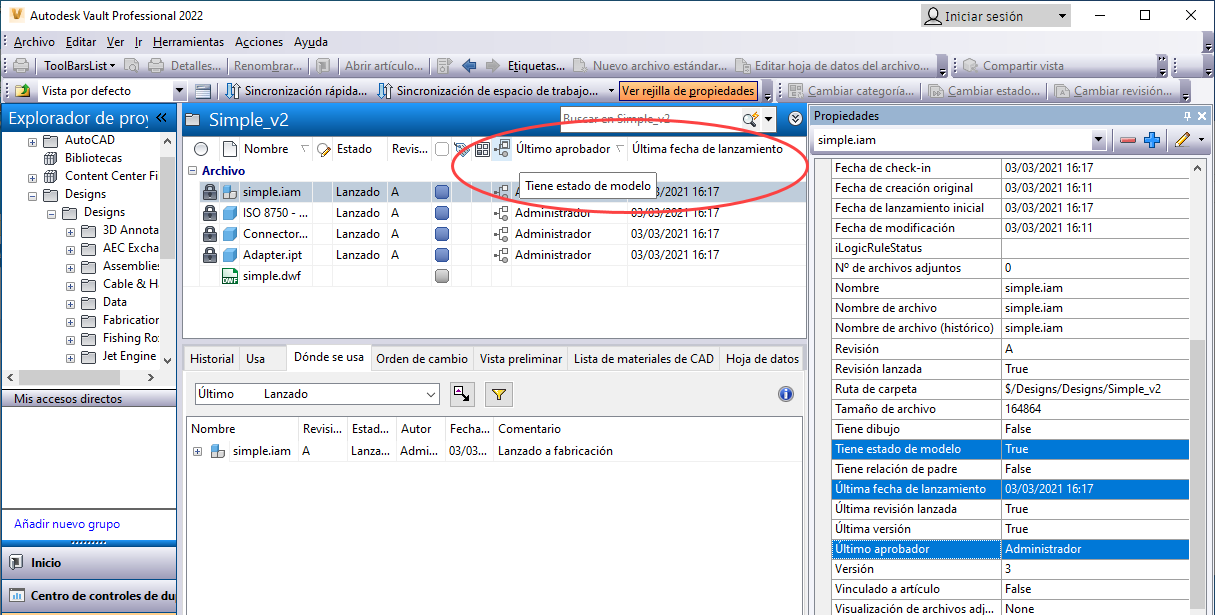This screenshot has height=615, width=1215.
Task: Click the Inicio navigation button
Action: click(x=88, y=563)
